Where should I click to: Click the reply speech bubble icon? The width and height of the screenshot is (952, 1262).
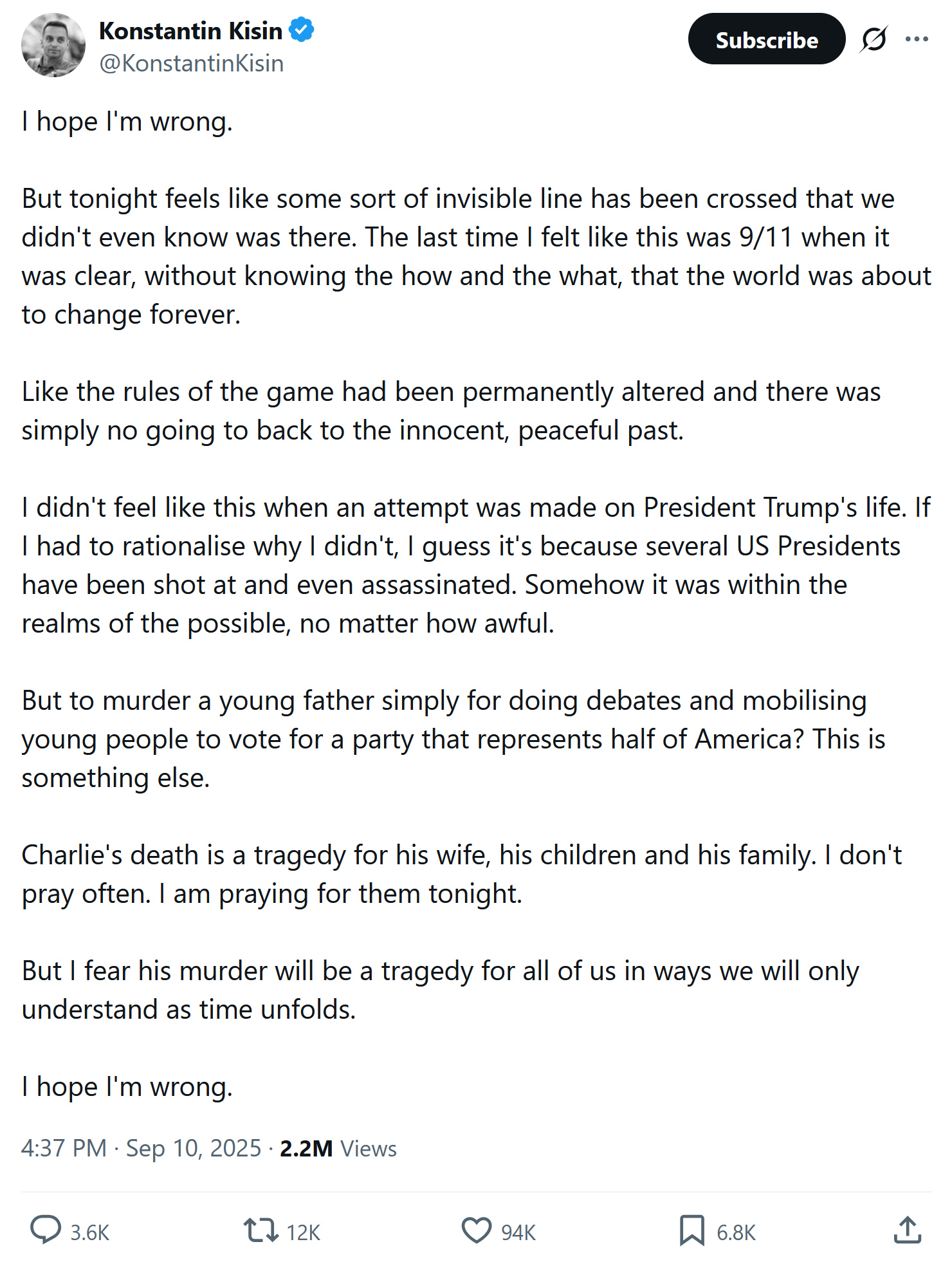46,1230
